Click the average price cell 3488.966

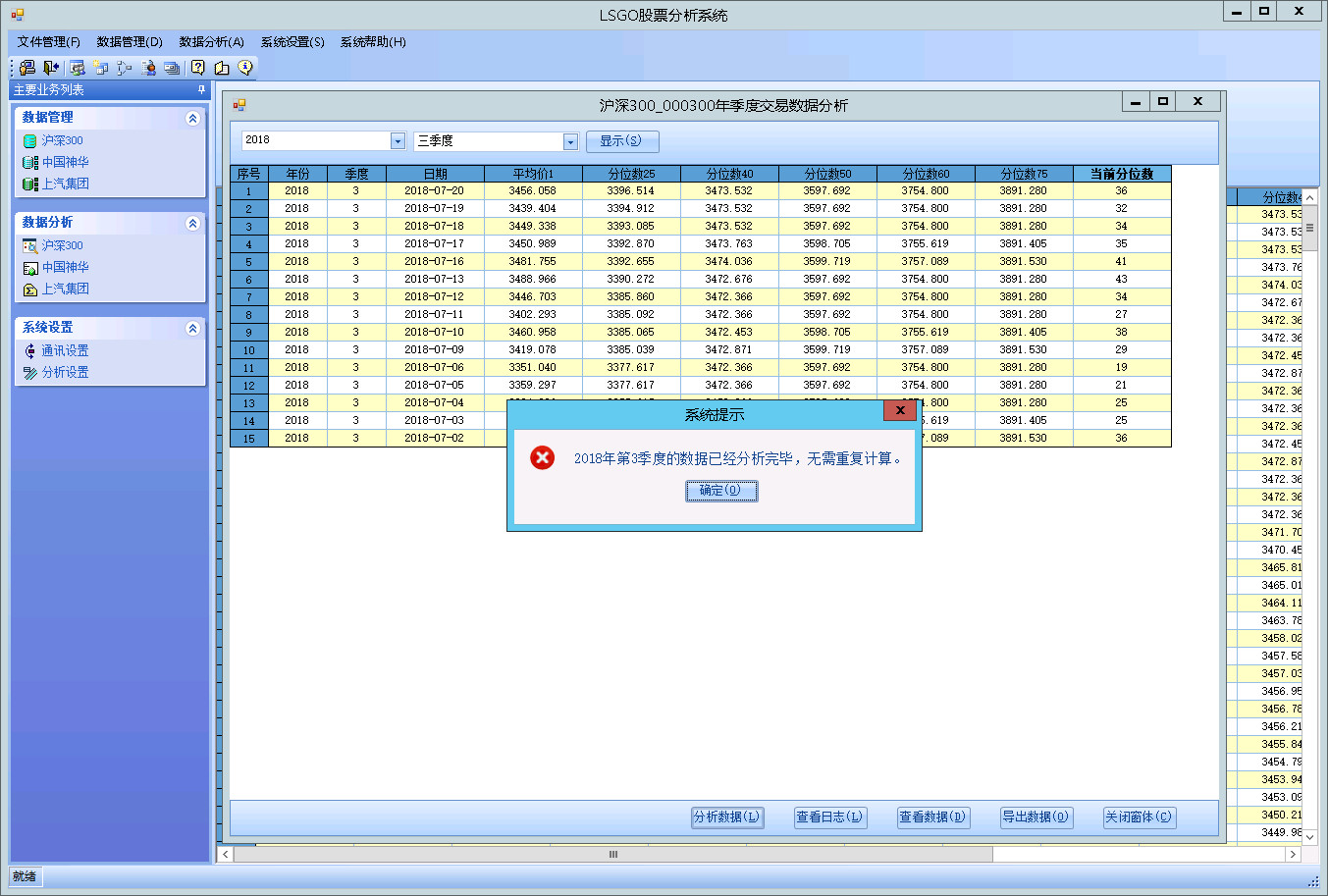click(533, 280)
